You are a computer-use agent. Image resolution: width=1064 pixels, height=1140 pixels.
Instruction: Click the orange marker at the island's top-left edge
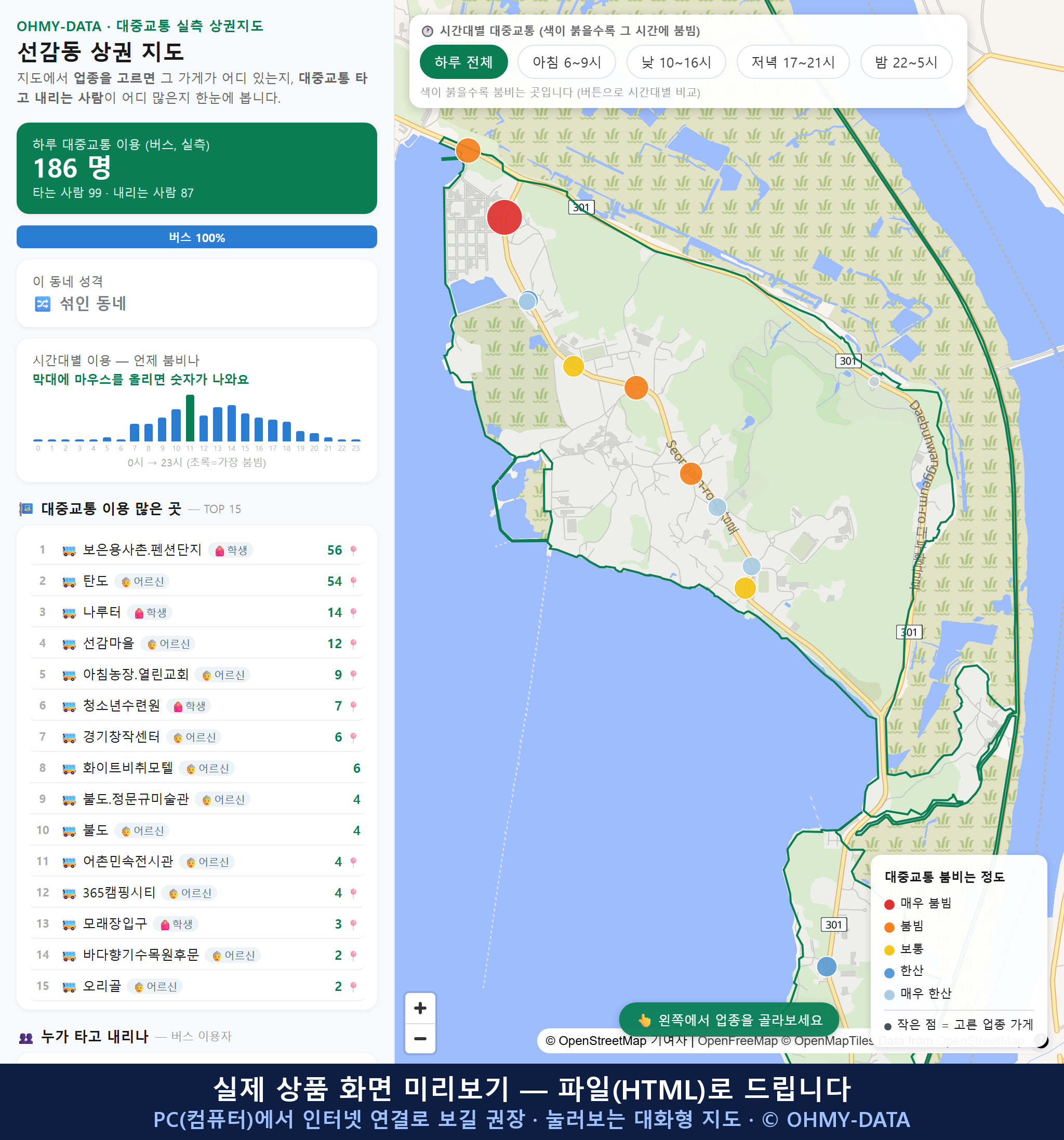click(468, 151)
